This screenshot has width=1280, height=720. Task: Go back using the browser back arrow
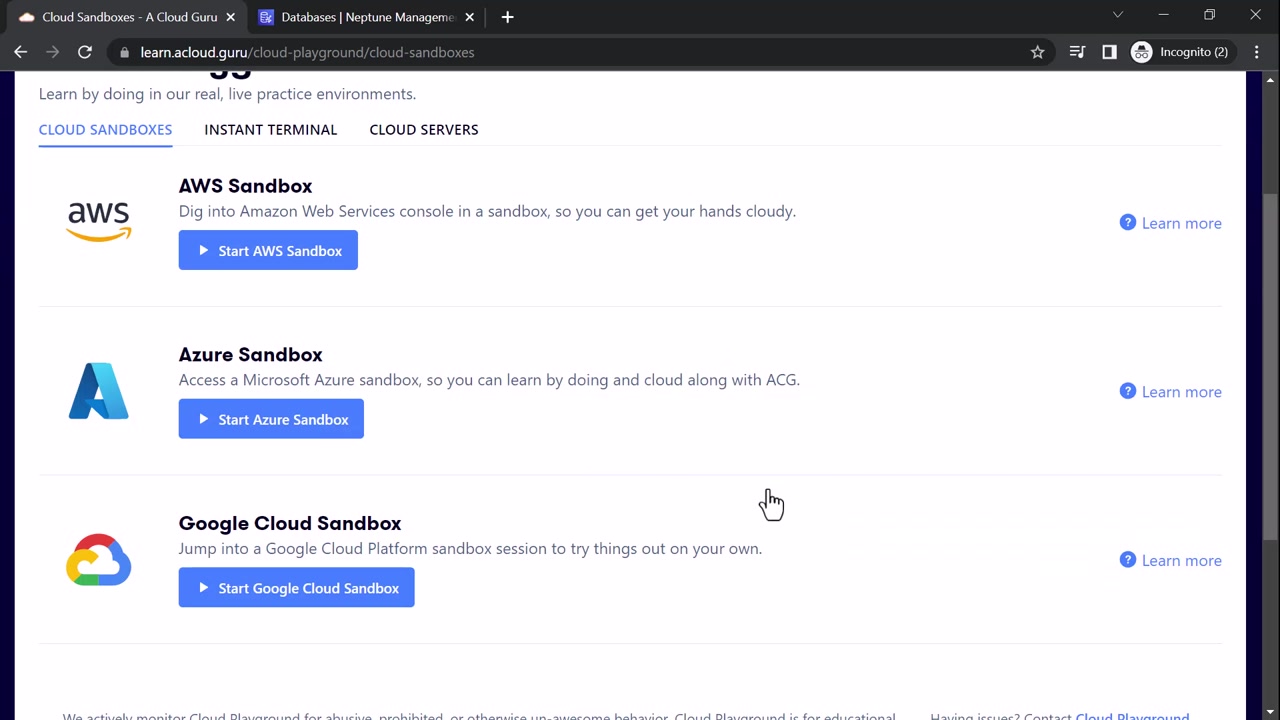pyautogui.click(x=21, y=52)
